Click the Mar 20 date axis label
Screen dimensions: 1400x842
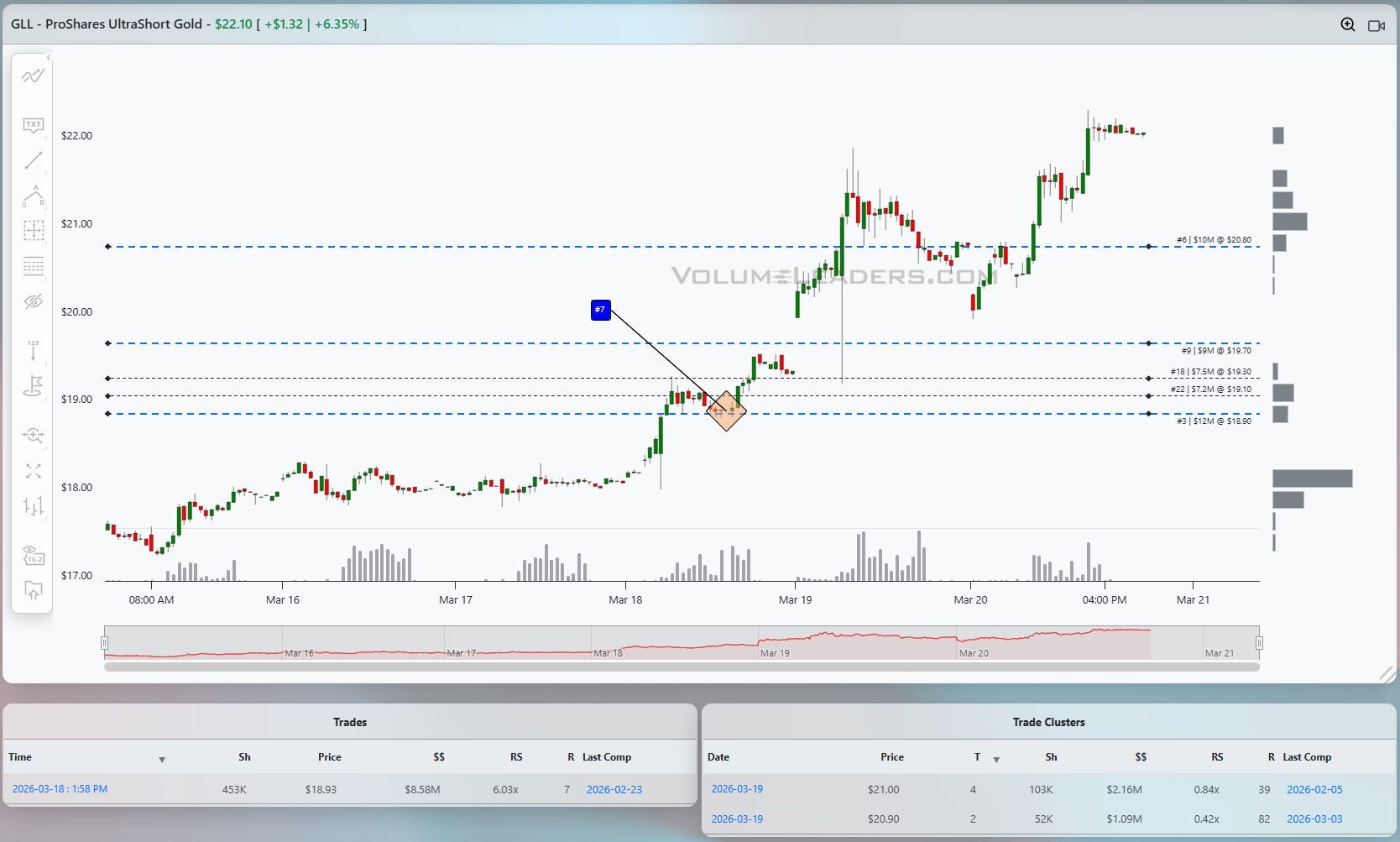click(x=970, y=600)
